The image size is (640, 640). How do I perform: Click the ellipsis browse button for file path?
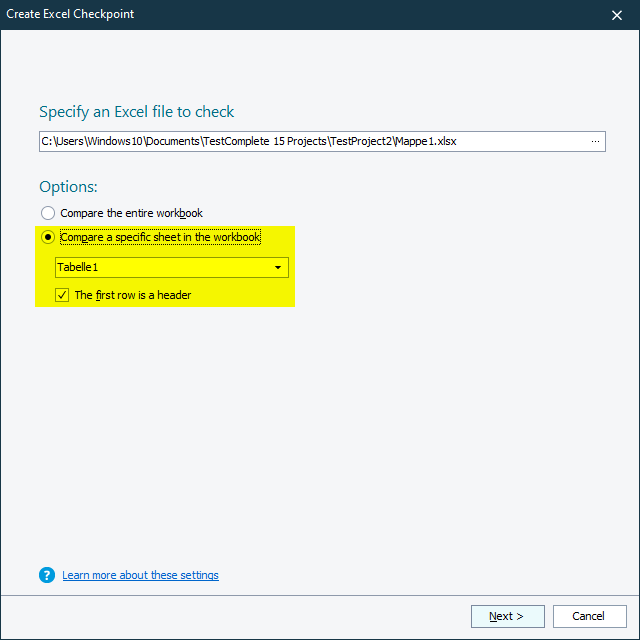pyautogui.click(x=596, y=141)
